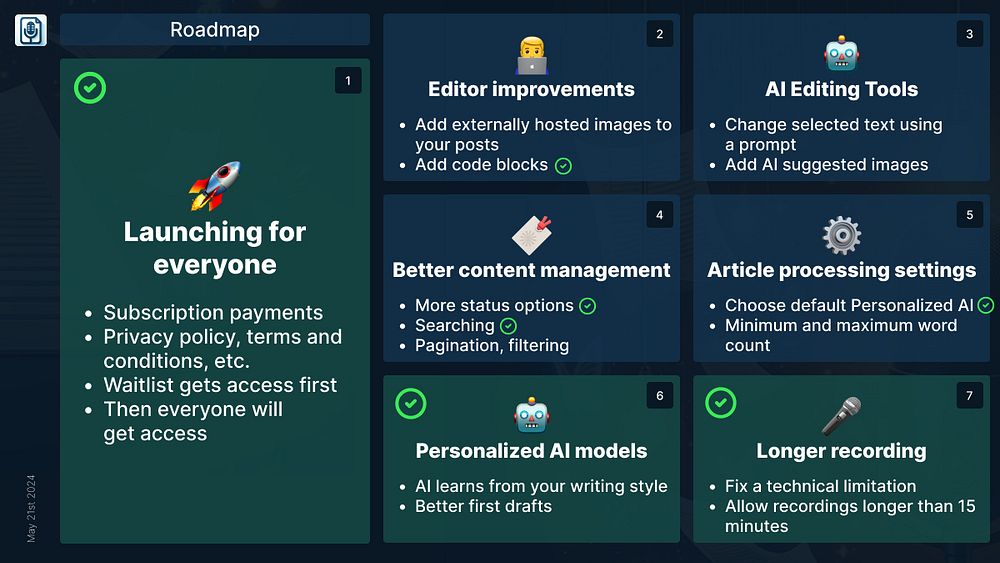This screenshot has height=563, width=1000.
Task: Click the robot icon above Personalized AI models
Action: tap(531, 416)
